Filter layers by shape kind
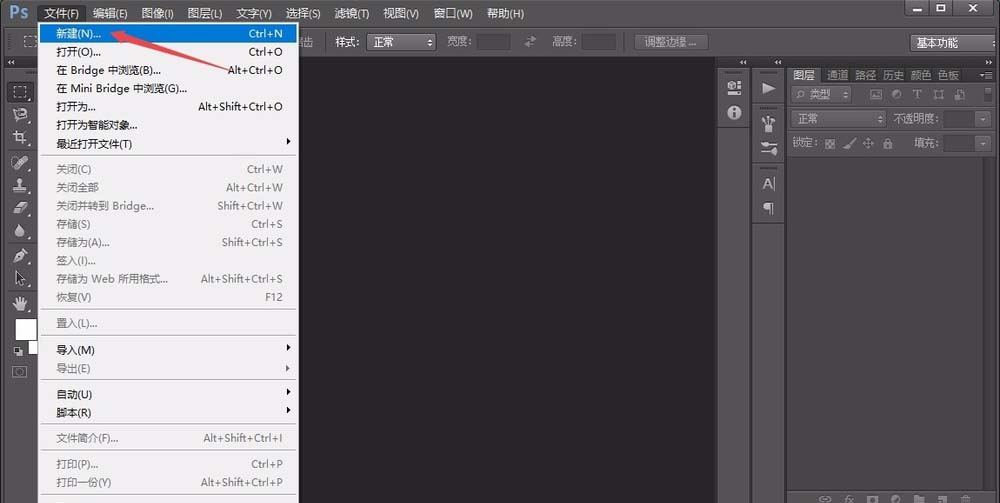 (x=938, y=94)
